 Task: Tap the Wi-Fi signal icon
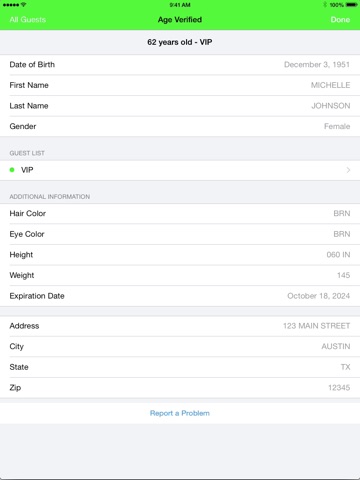coord(23,5)
